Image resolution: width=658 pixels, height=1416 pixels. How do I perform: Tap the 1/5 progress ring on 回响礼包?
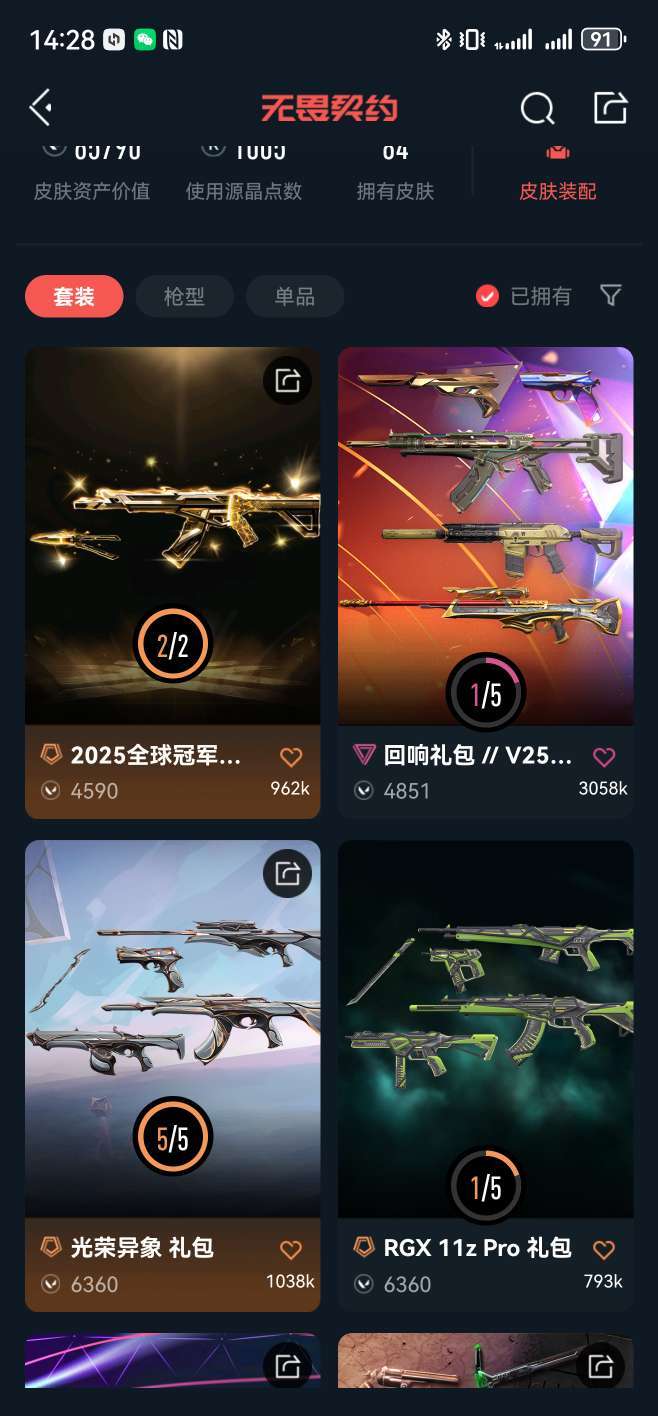click(x=486, y=693)
